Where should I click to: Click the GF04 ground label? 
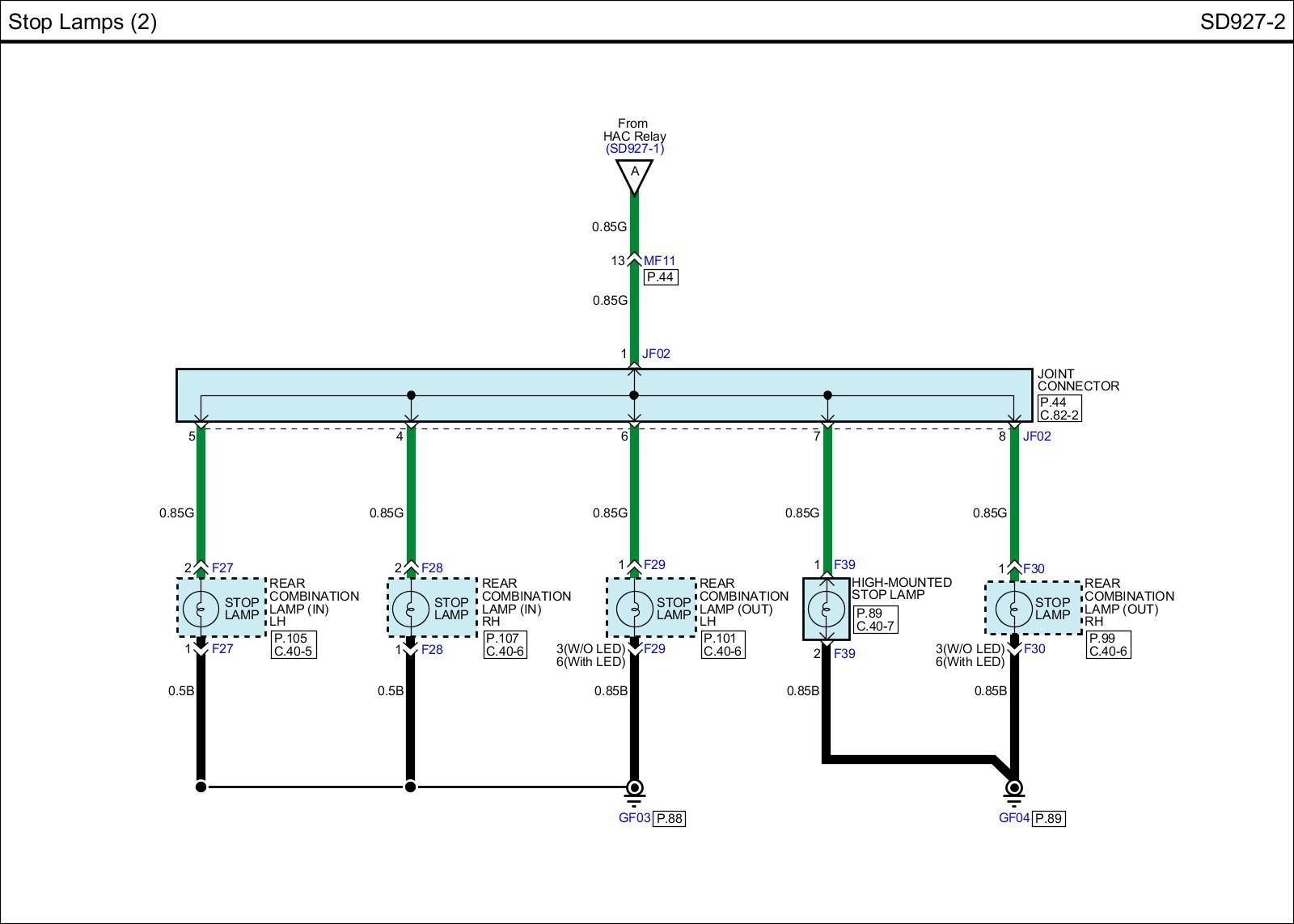[x=1014, y=817]
